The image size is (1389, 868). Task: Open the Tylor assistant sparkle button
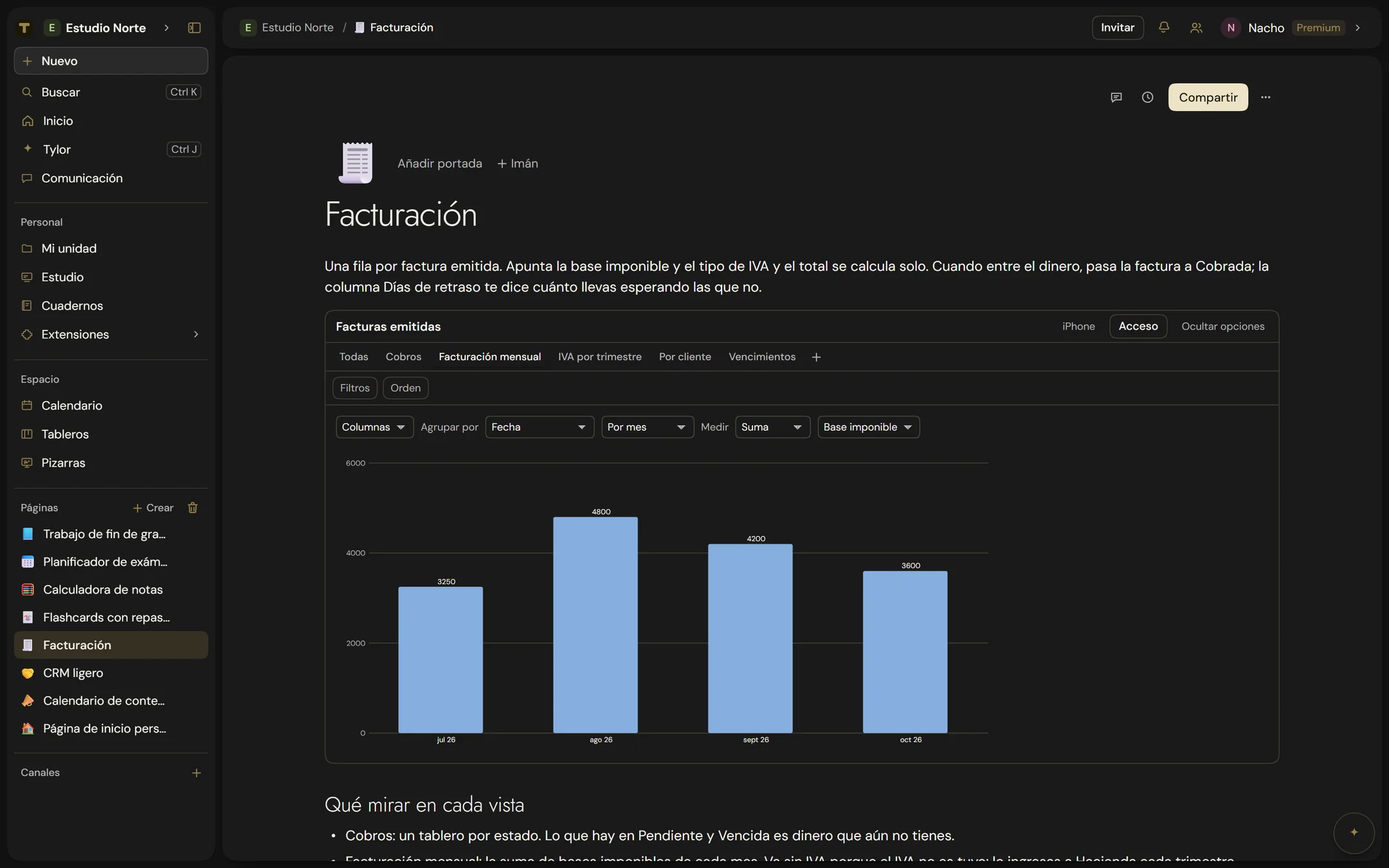pyautogui.click(x=1354, y=833)
